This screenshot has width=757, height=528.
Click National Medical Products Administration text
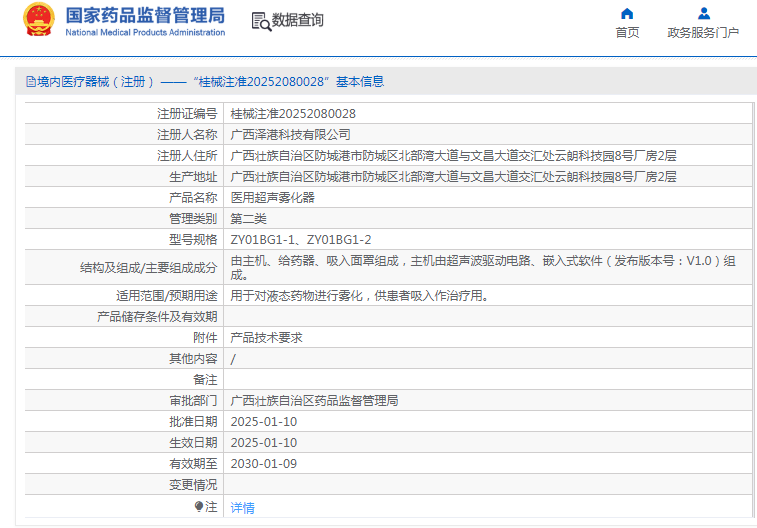point(145,32)
